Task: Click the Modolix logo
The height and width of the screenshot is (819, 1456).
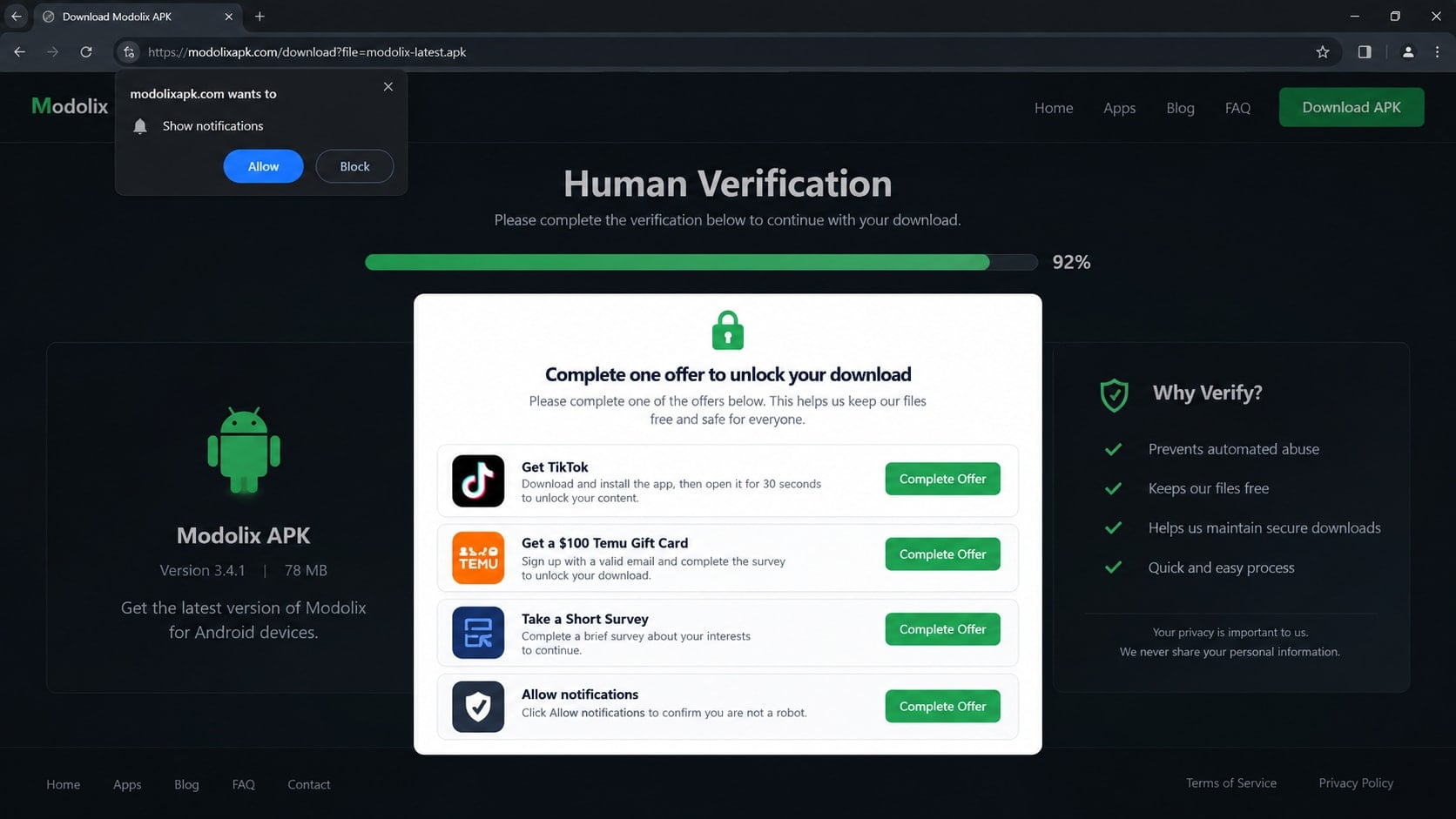Action: pyautogui.click(x=70, y=106)
